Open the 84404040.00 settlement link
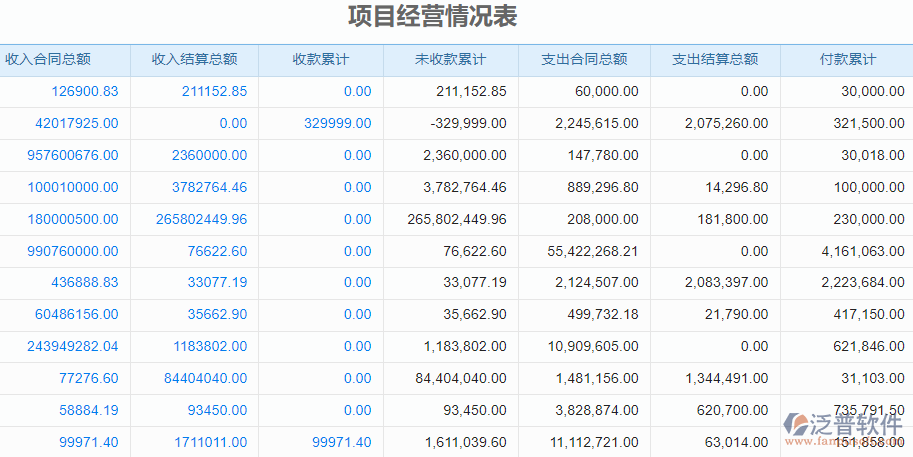 [205, 379]
